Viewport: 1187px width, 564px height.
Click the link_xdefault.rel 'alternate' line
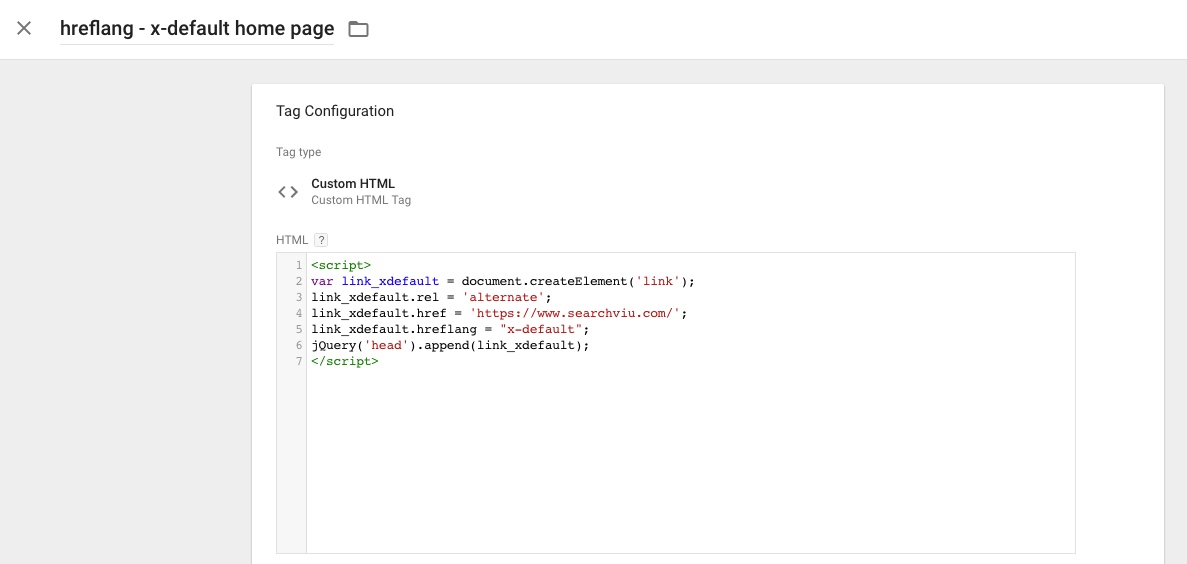430,297
